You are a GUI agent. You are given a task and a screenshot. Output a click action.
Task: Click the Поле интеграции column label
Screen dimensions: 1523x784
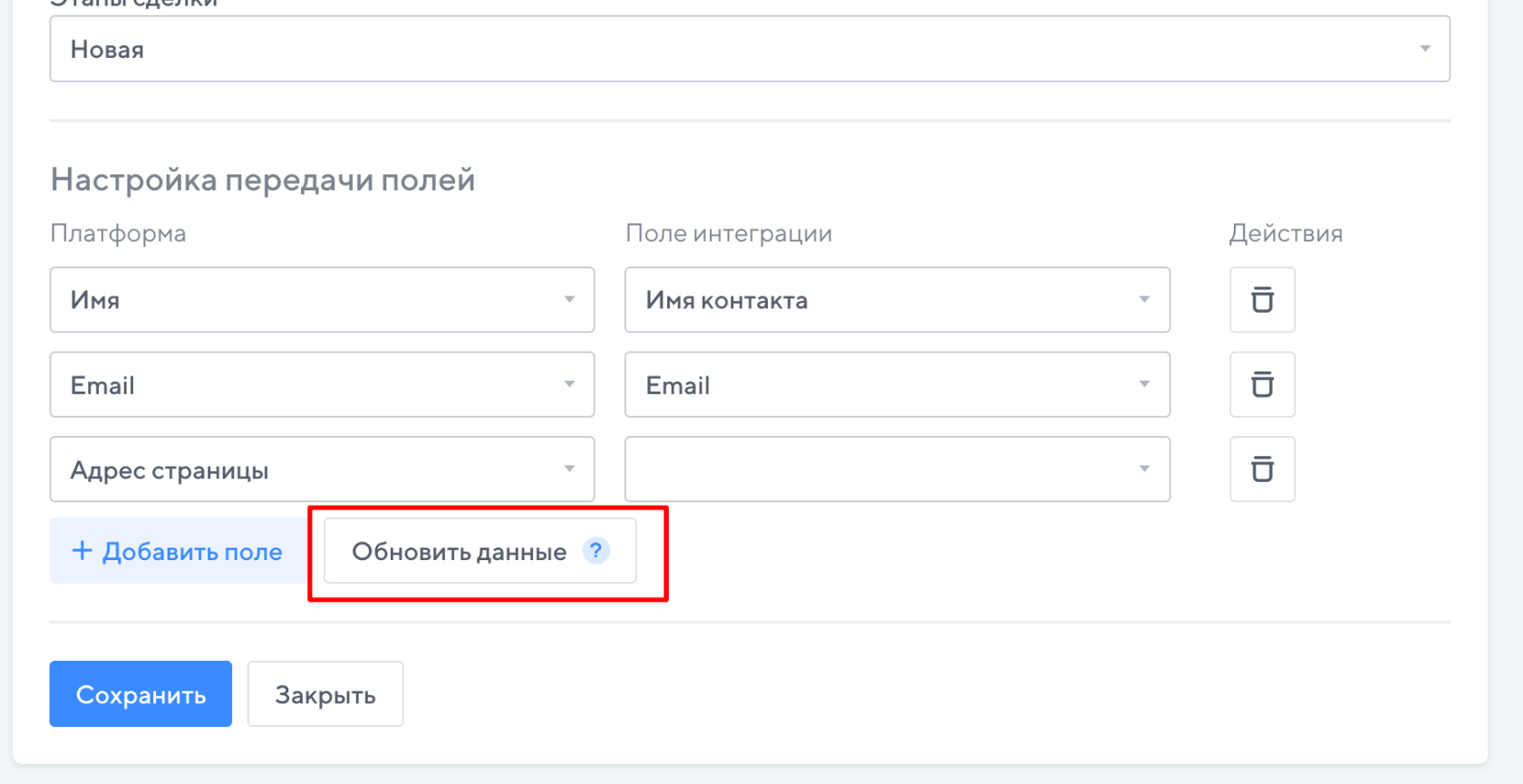tap(728, 234)
